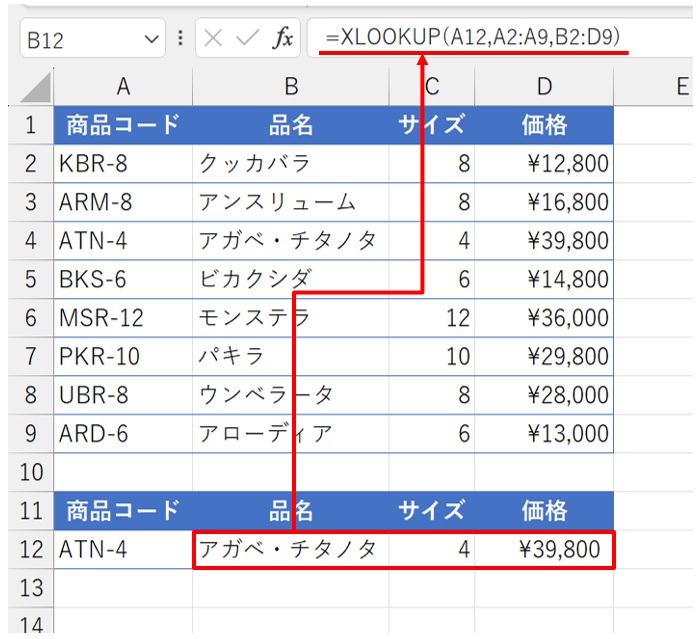Click cell A11 商品コード header
Image resolution: width=700 pixels, height=639 pixels.
tap(123, 511)
